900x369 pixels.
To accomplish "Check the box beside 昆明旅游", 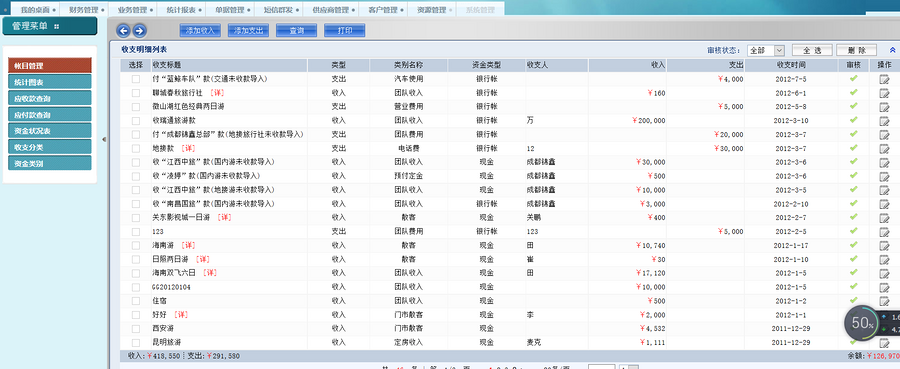I will pos(136,343).
